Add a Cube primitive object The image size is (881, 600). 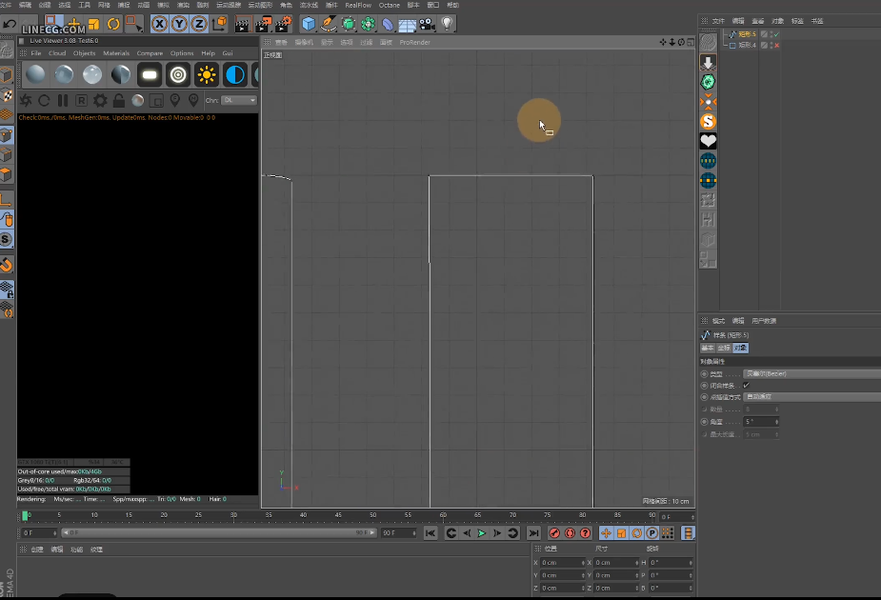pyautogui.click(x=308, y=24)
